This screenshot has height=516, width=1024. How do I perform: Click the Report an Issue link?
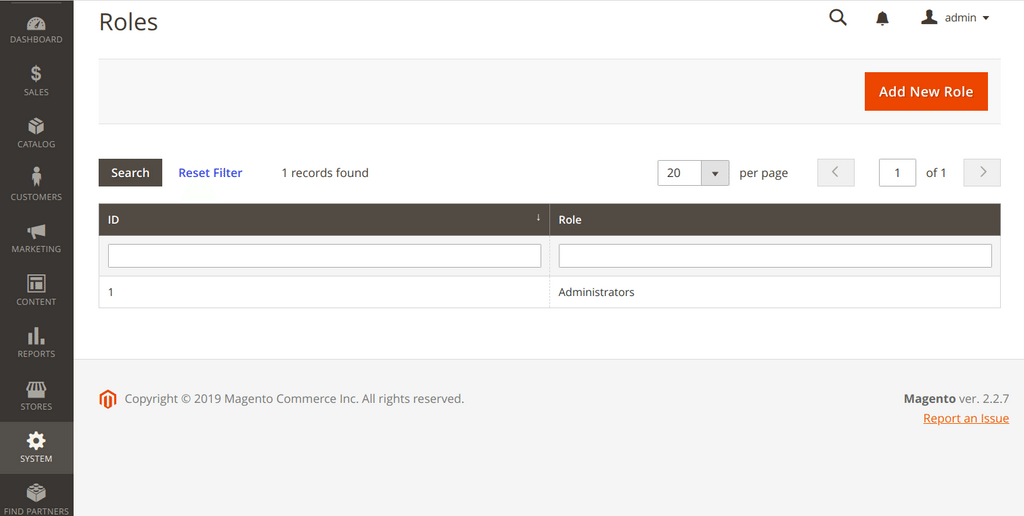tap(965, 418)
